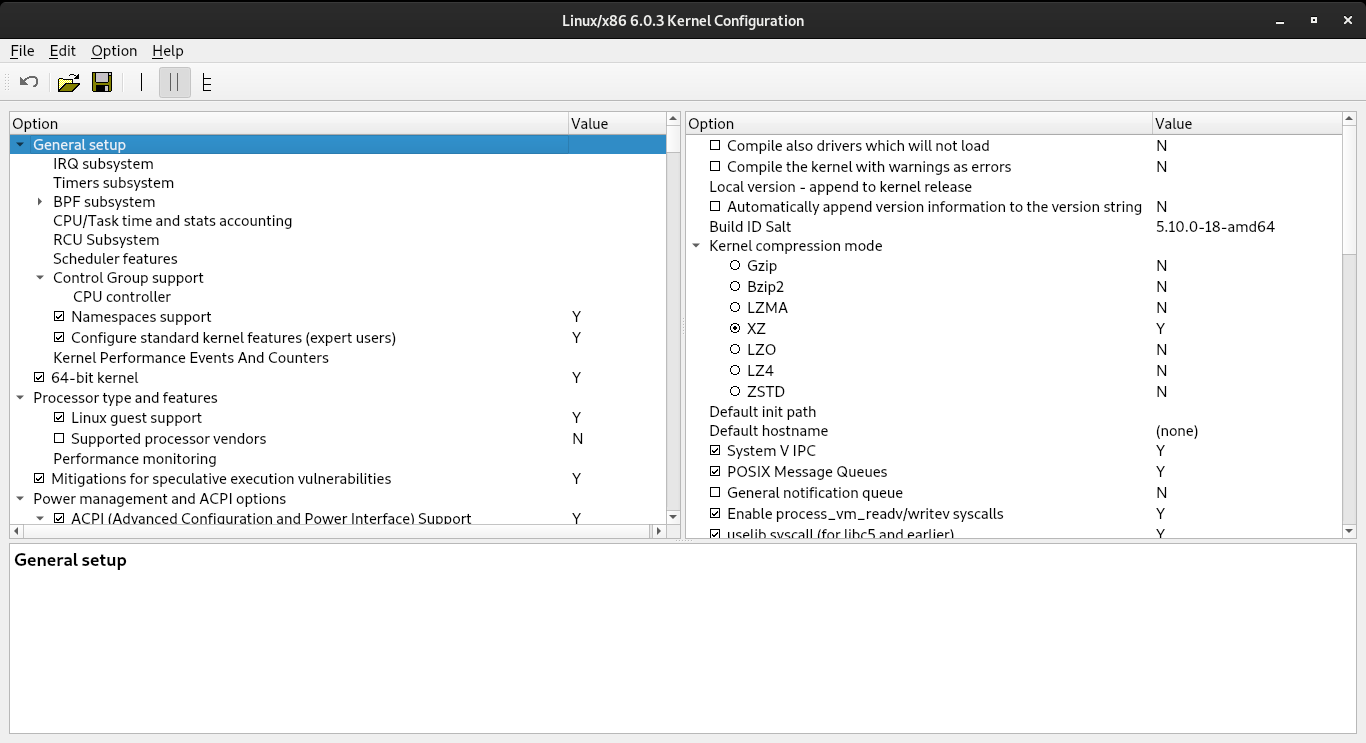Open config file via folder icon

point(68,82)
